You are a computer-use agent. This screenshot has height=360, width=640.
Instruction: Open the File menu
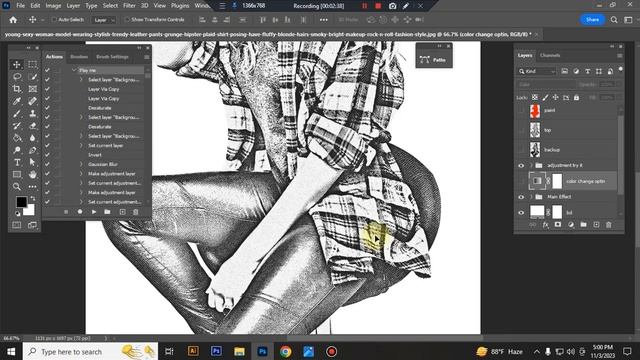point(20,6)
